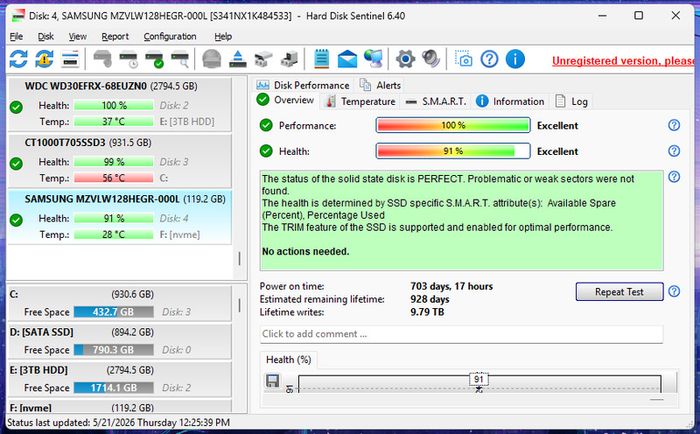Select the CT1000T705SSD3 disk entry

[120, 161]
